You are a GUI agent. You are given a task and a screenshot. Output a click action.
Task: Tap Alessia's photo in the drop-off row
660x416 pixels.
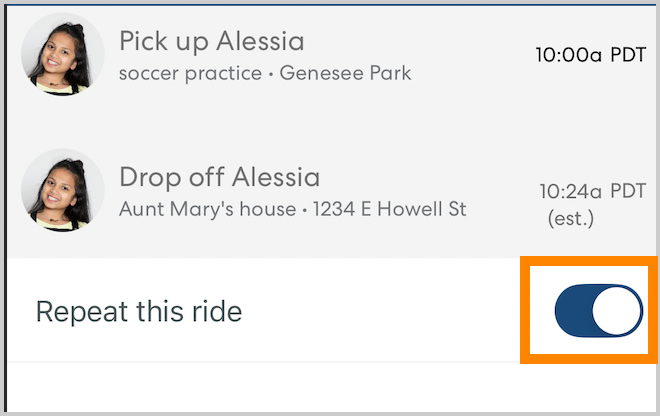(x=63, y=191)
